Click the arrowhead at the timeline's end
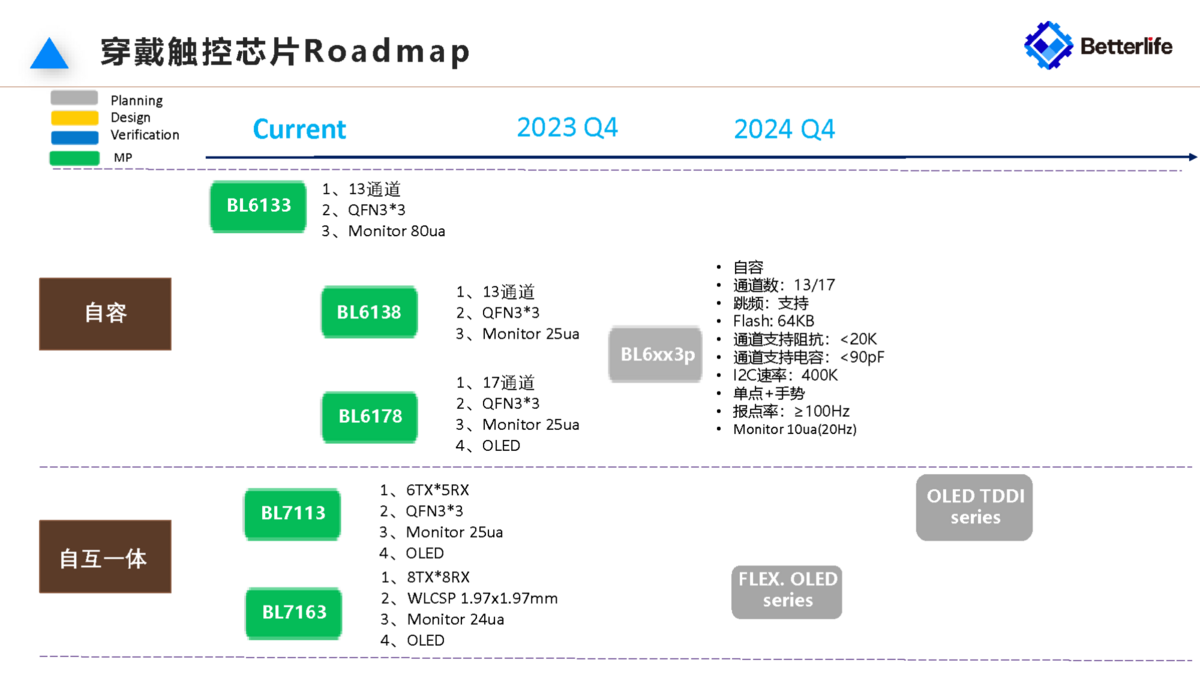The height and width of the screenshot is (675, 1200). pos(1191,157)
